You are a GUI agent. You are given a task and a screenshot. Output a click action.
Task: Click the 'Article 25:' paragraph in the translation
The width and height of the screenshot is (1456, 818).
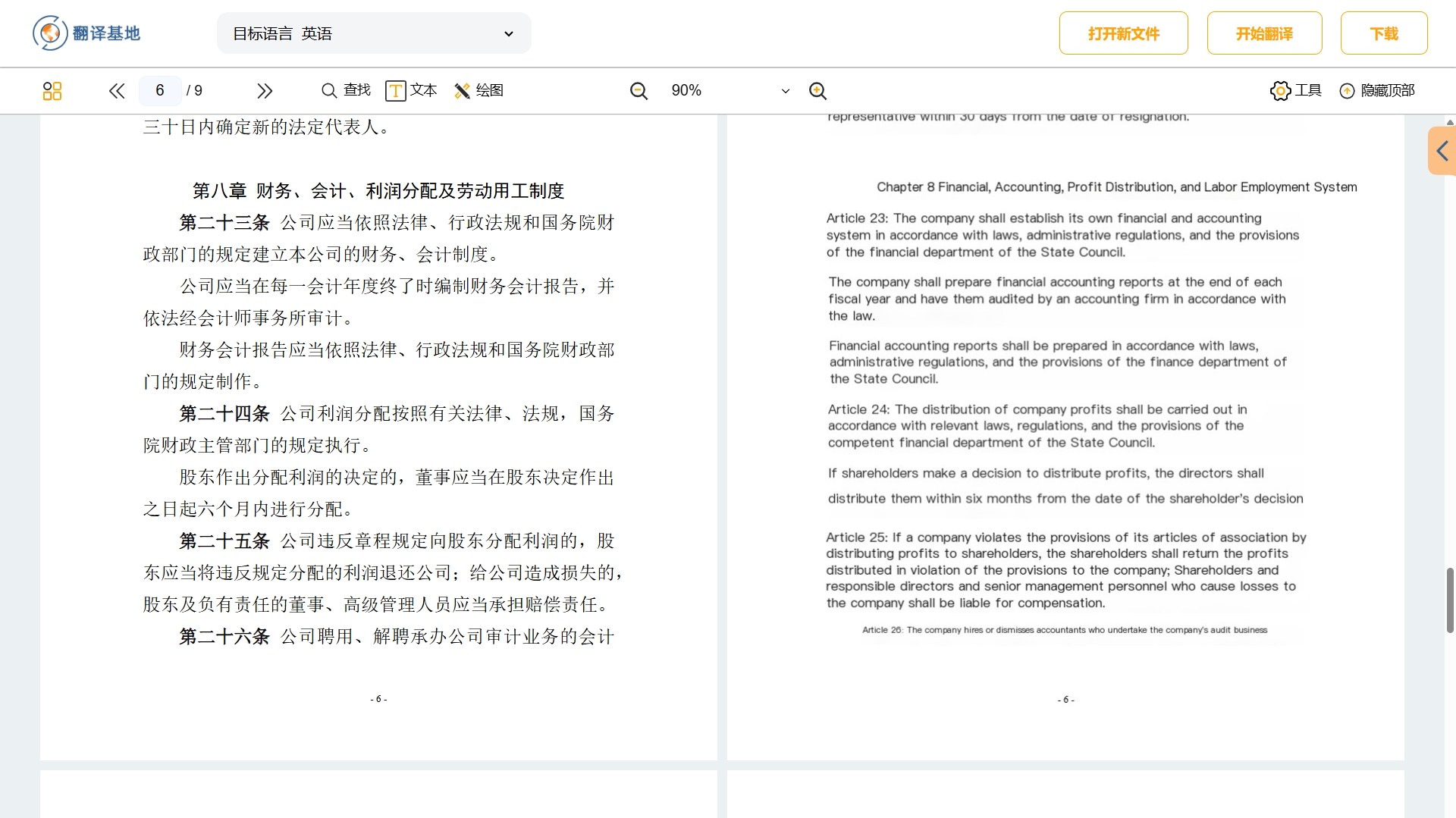[1066, 570]
